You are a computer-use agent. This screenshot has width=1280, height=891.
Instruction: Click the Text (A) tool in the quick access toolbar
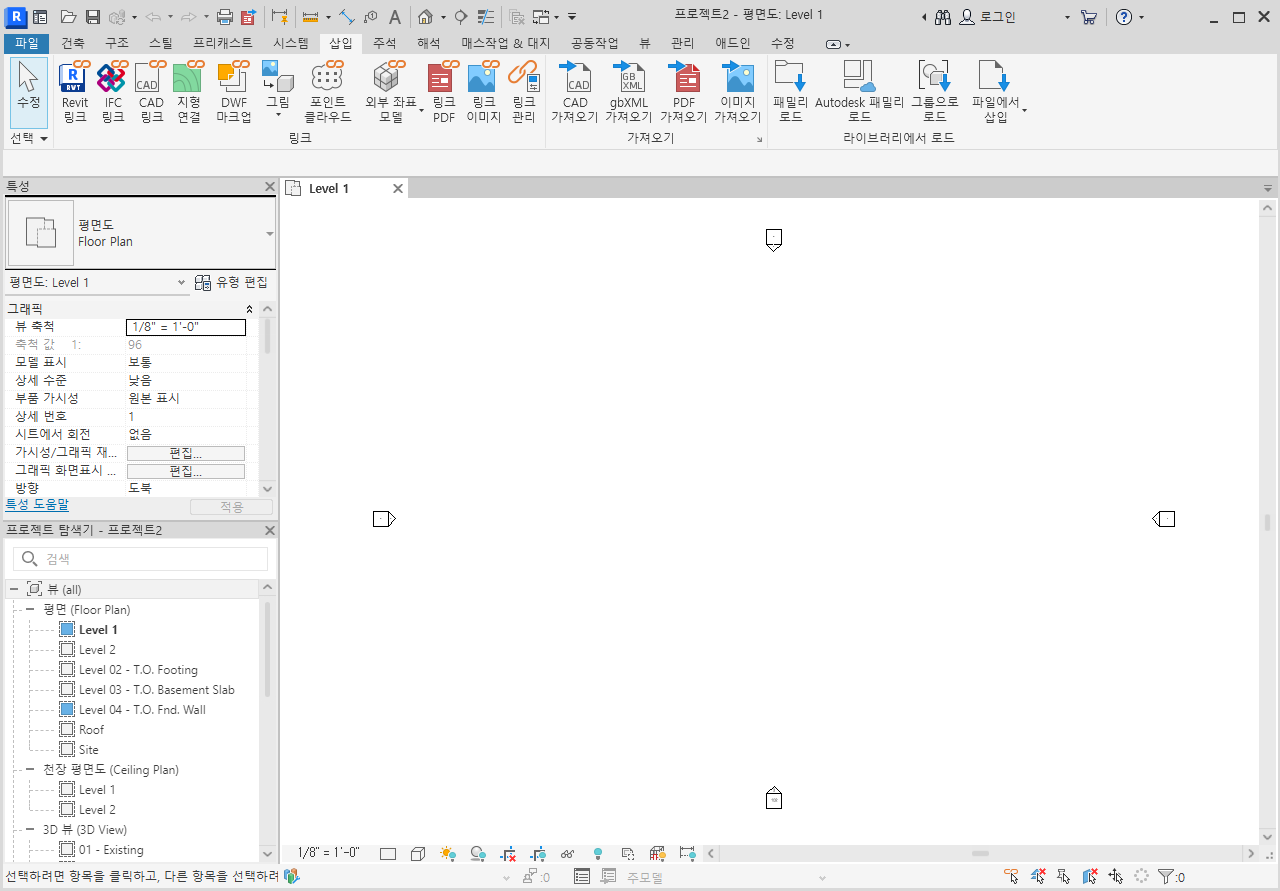(x=395, y=17)
